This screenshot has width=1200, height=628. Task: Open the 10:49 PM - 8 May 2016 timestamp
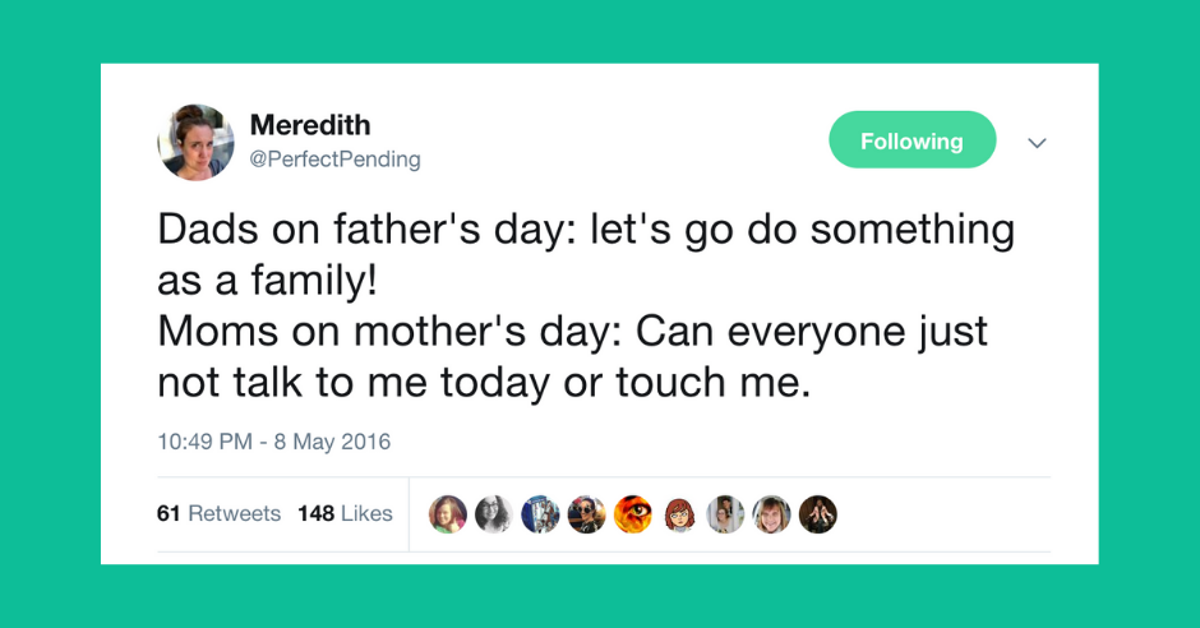pyautogui.click(x=274, y=441)
